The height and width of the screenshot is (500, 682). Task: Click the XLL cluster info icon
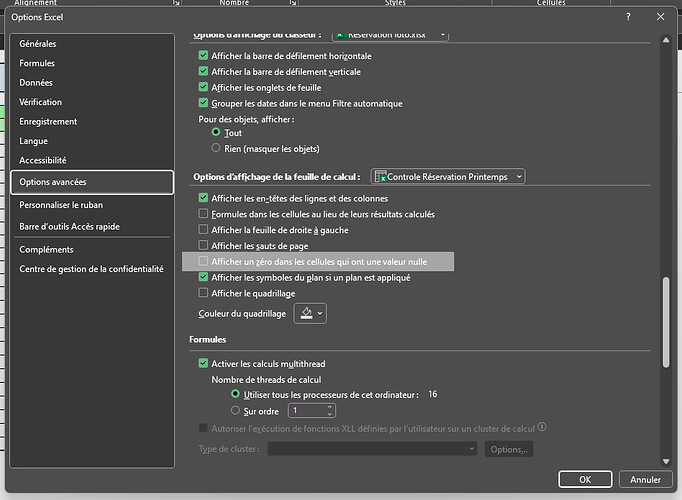(x=542, y=427)
